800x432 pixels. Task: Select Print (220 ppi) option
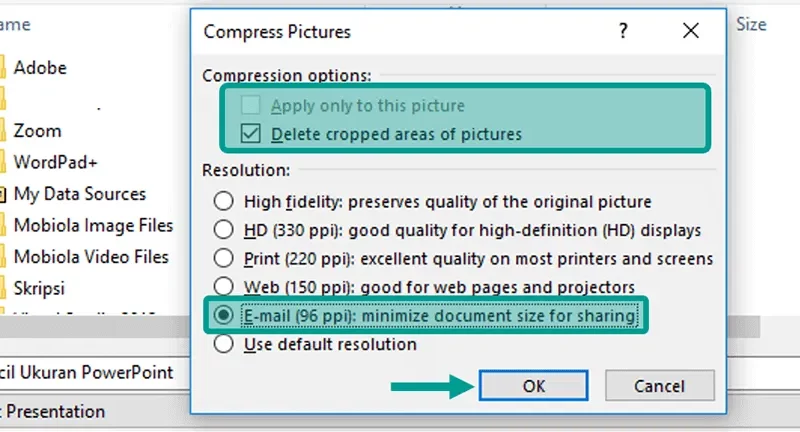[223, 258]
